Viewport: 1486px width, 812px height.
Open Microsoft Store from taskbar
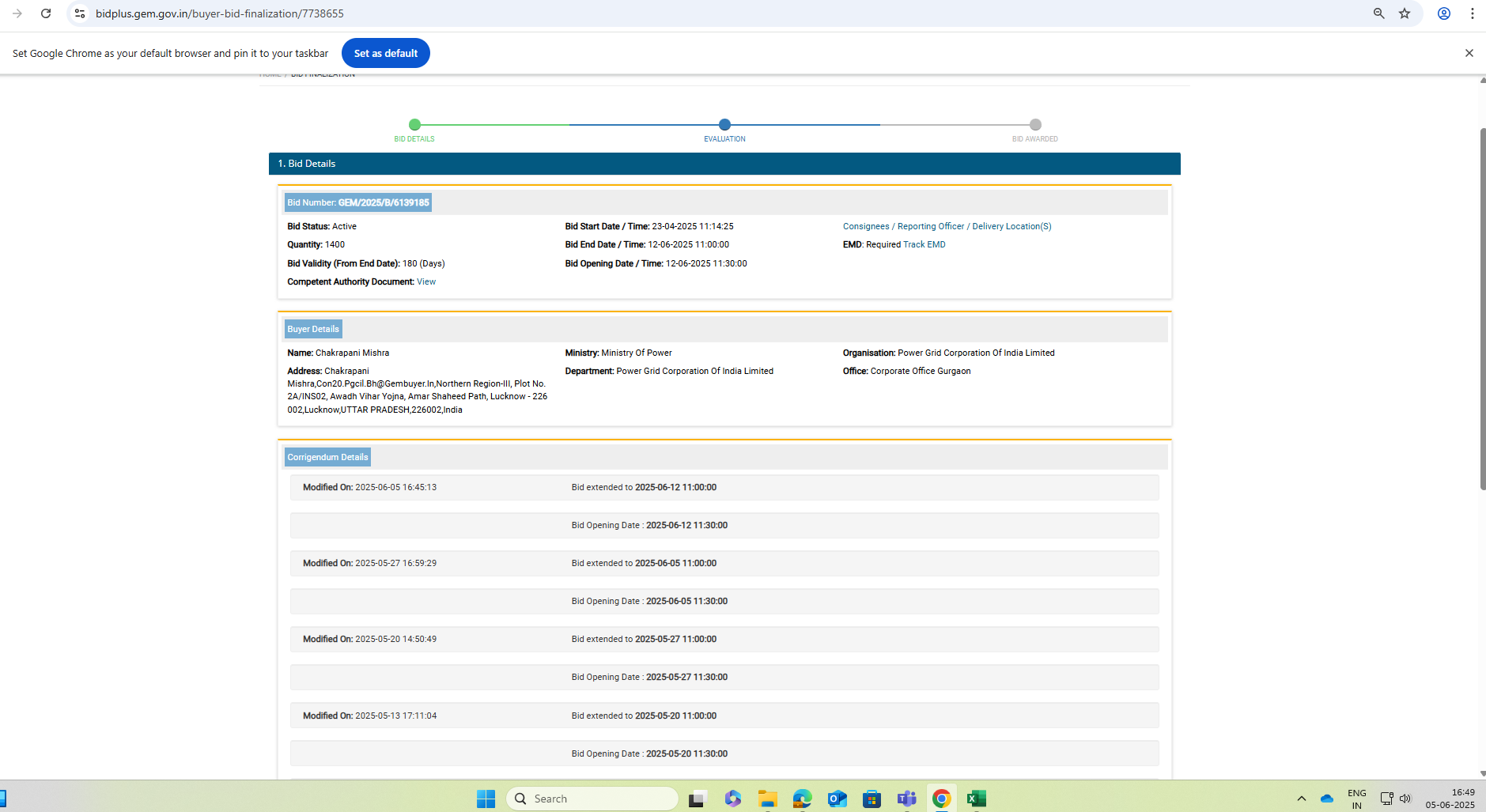coord(872,799)
